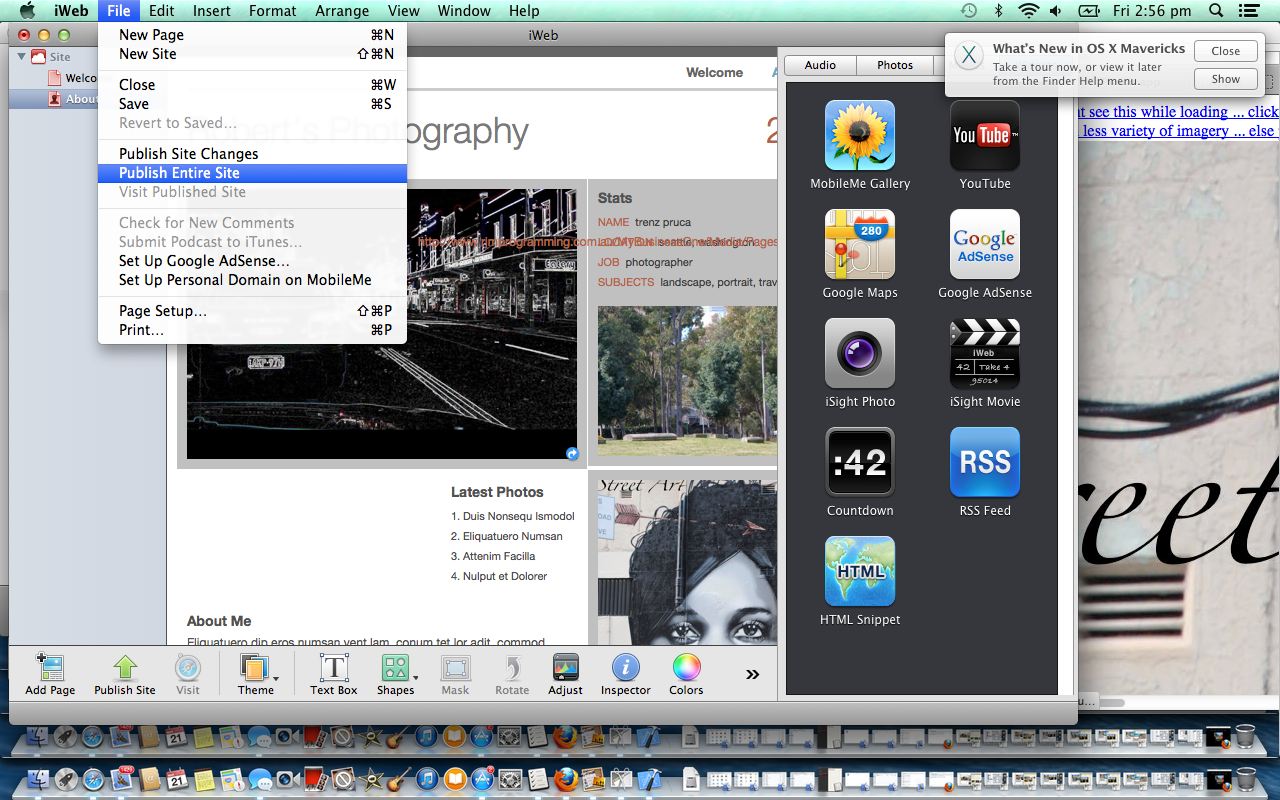Insert the YouTube widget
This screenshot has height=800, width=1280.
click(x=984, y=135)
